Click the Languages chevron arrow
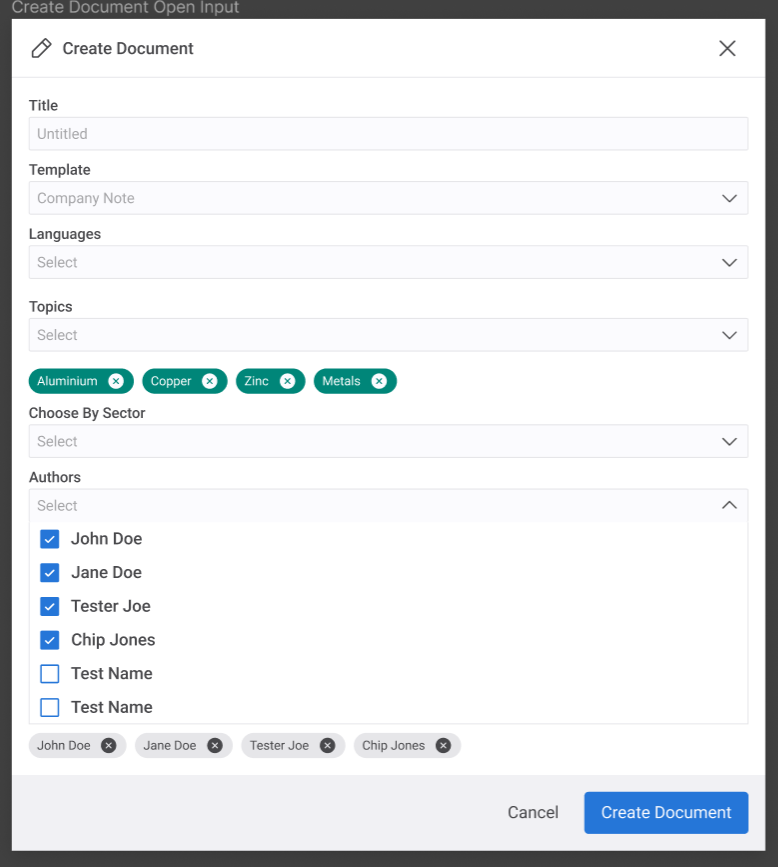Viewport: 778px width, 867px height. pyautogui.click(x=729, y=262)
